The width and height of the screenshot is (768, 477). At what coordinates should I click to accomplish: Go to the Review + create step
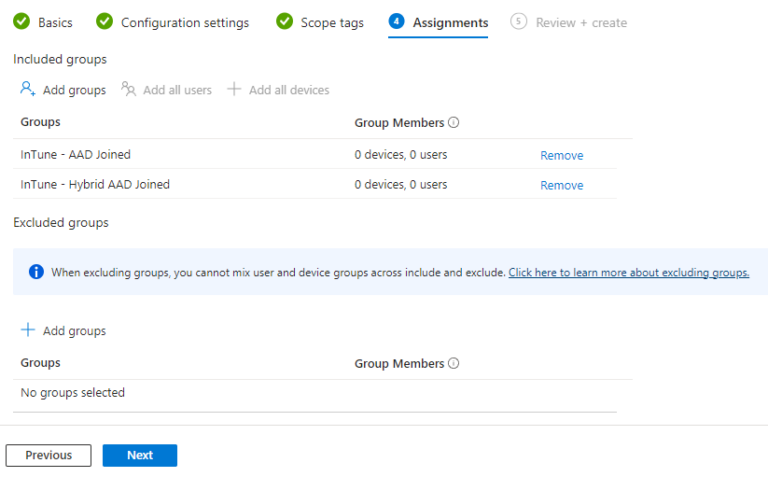click(581, 22)
